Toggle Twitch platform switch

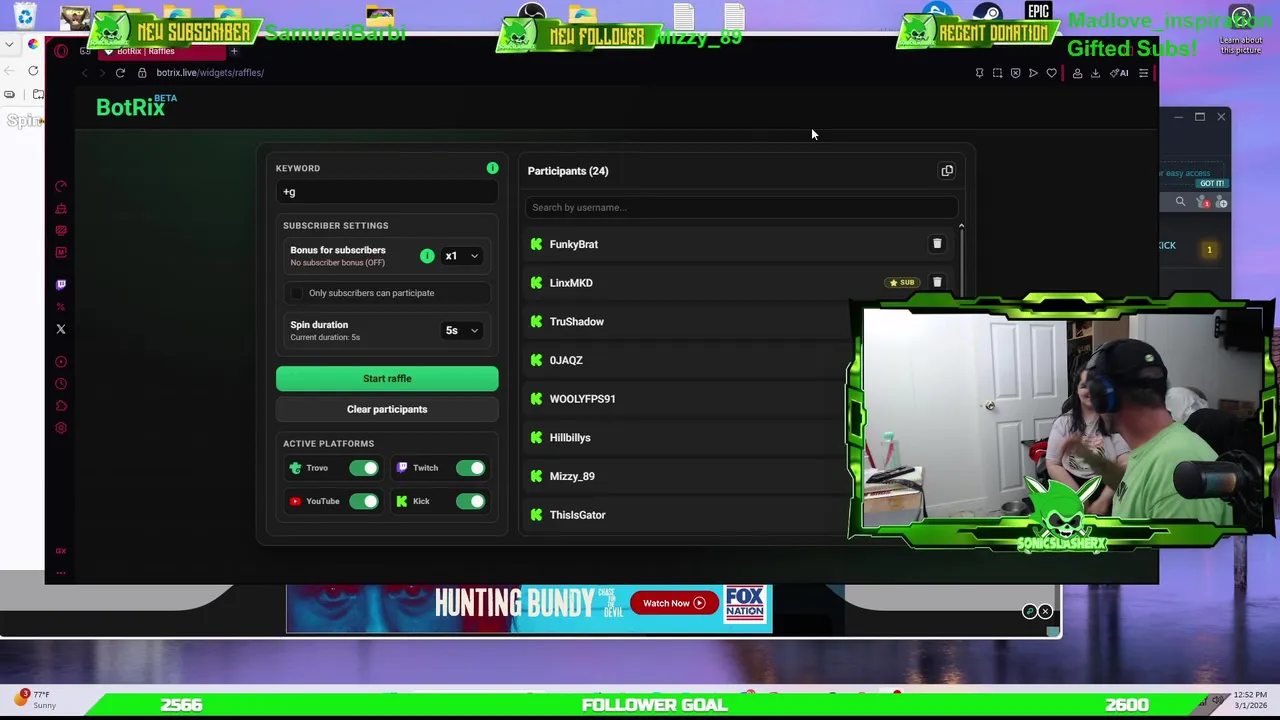(470, 468)
